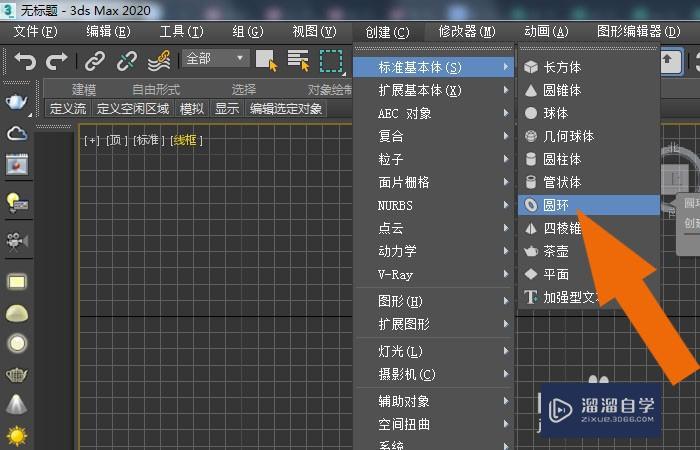700x450 pixels.
Task: Create a 几何球体 geosphere
Action: 588,136
